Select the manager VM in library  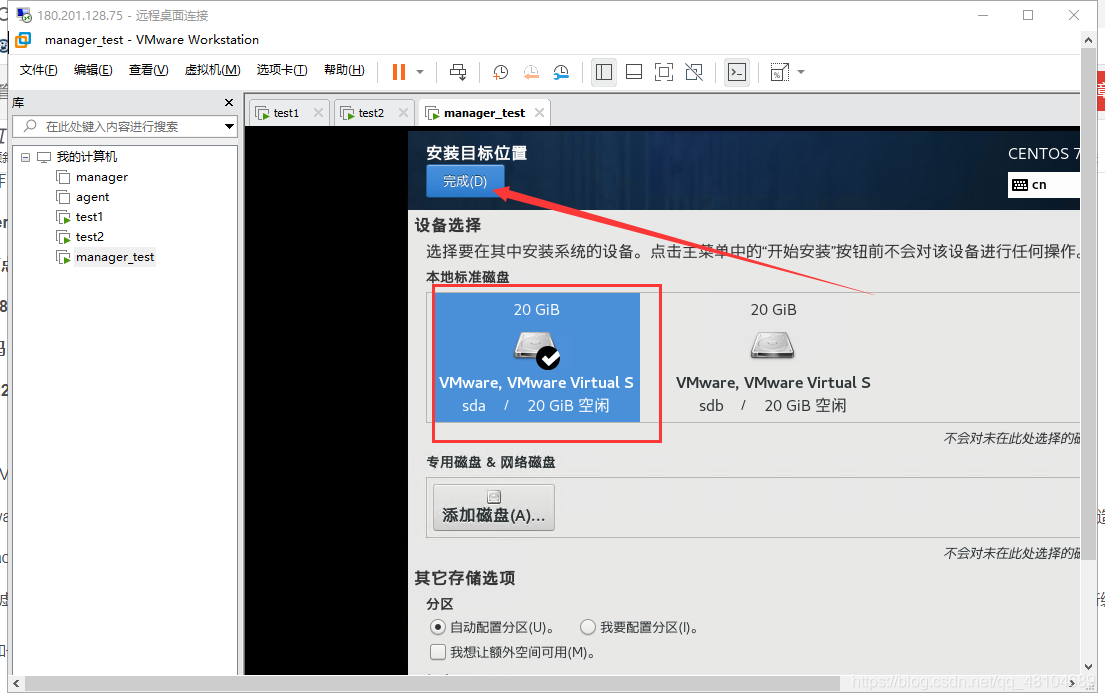101,177
